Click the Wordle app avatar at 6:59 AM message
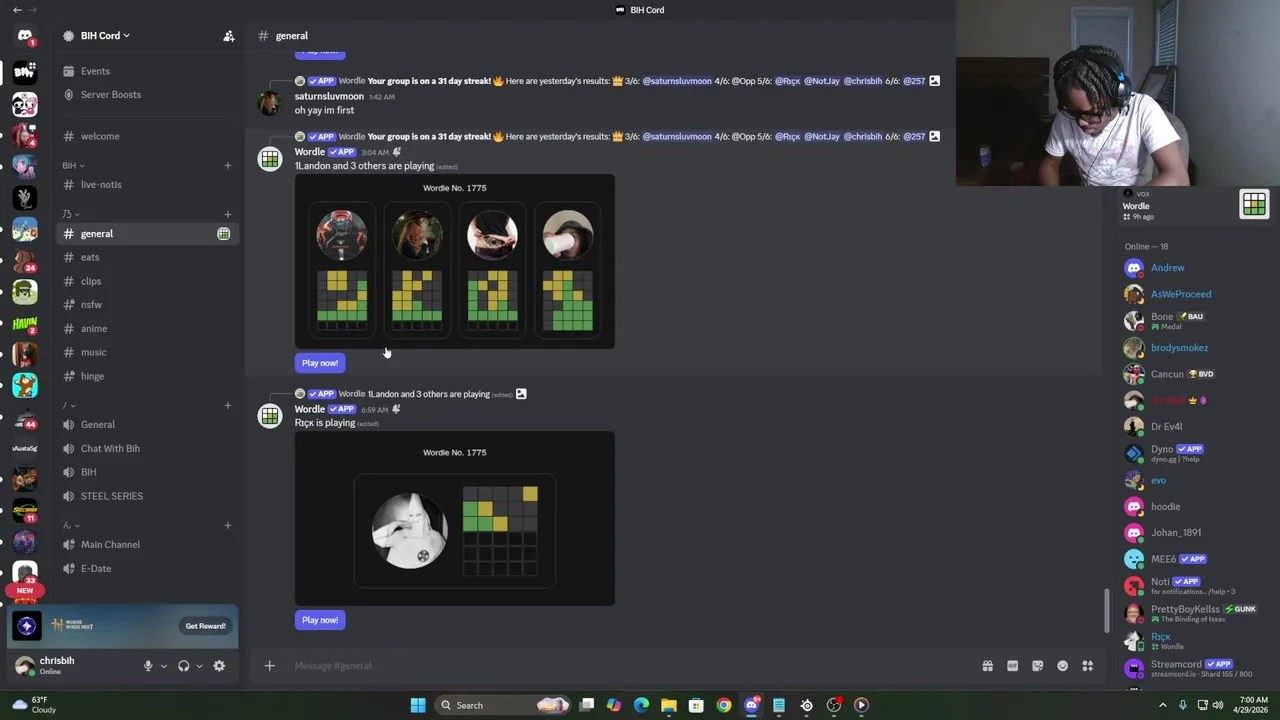Screen dimensions: 1280x720 point(270,416)
